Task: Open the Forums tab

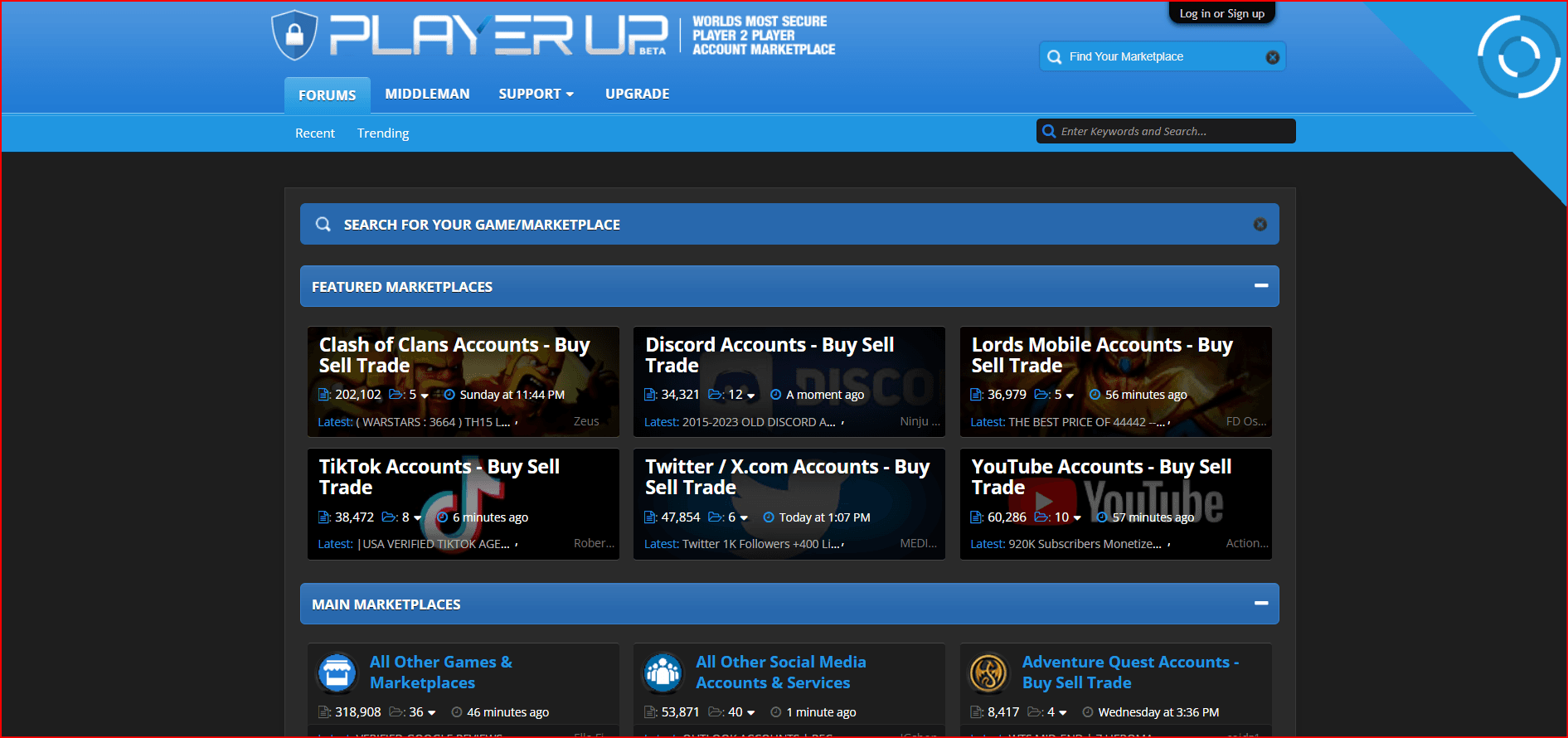Action: pos(327,95)
